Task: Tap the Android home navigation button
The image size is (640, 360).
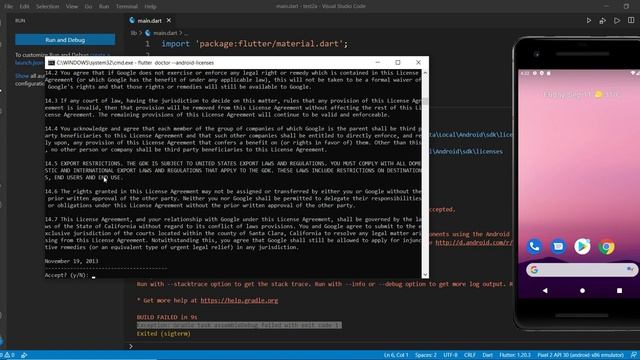Action: [x=582, y=291]
